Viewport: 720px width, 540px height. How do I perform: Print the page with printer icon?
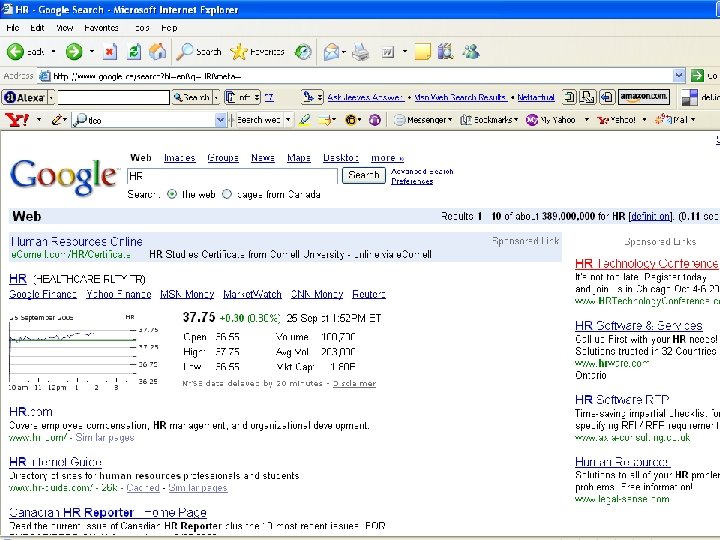click(361, 52)
